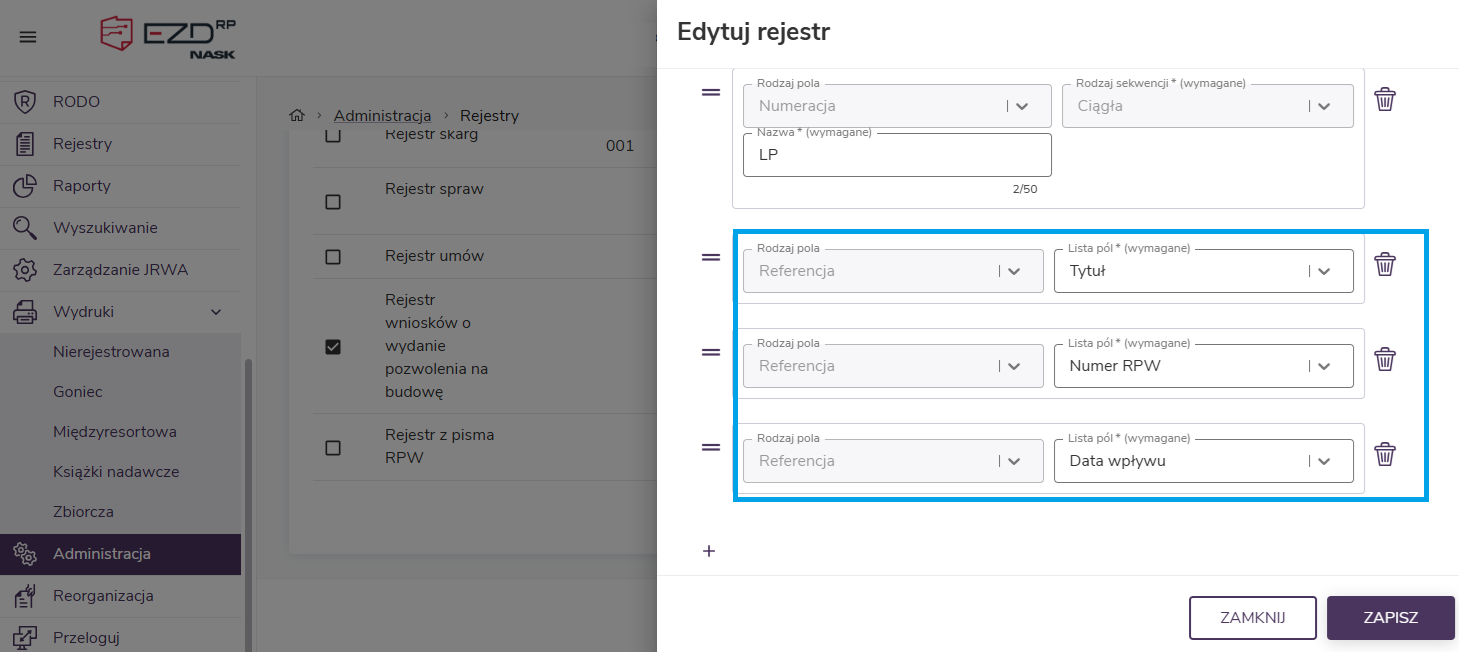
Task: Click the Rejestry clipboard icon
Action: click(25, 144)
